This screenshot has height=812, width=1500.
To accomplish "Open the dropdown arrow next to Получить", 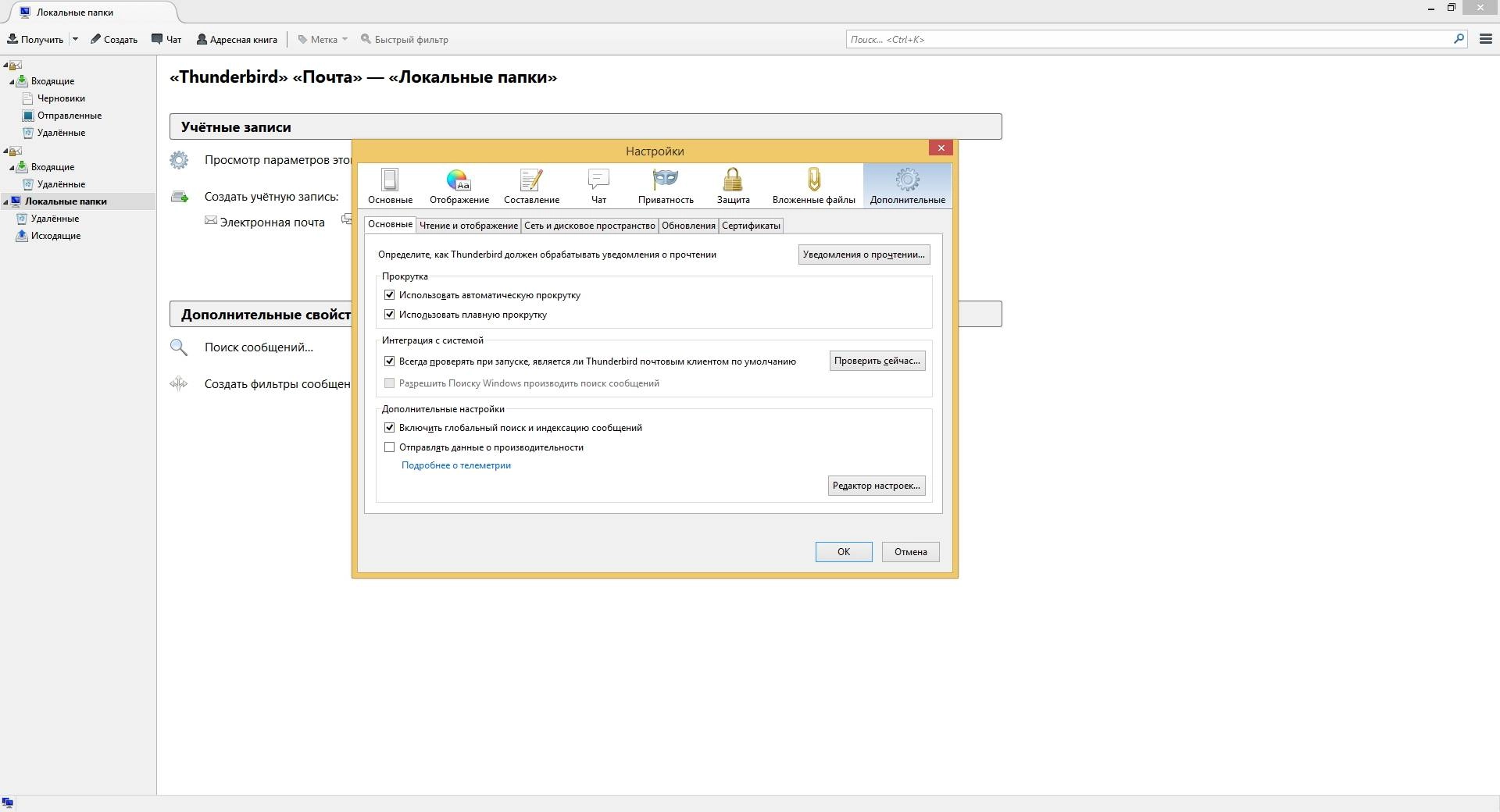I will pyautogui.click(x=75, y=39).
